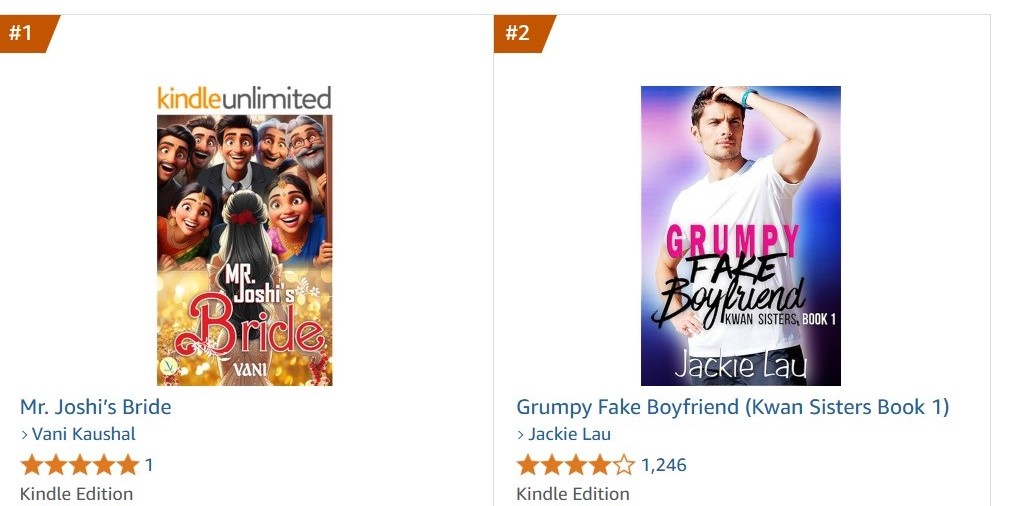The image size is (1023, 506).
Task: Click the Jackie Lau name printed on the cover
Action: coord(740,366)
